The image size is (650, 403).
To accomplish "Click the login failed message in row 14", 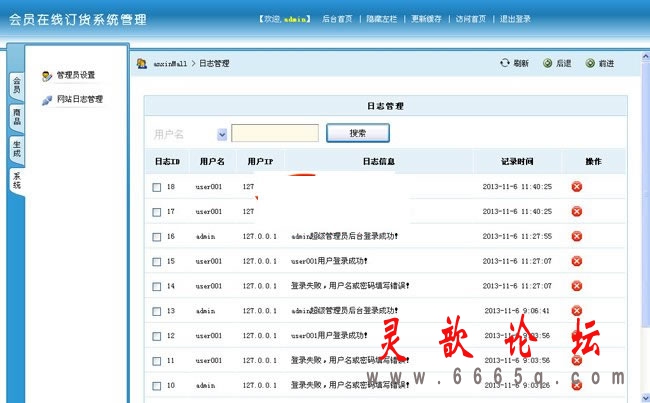I will click(x=350, y=286).
